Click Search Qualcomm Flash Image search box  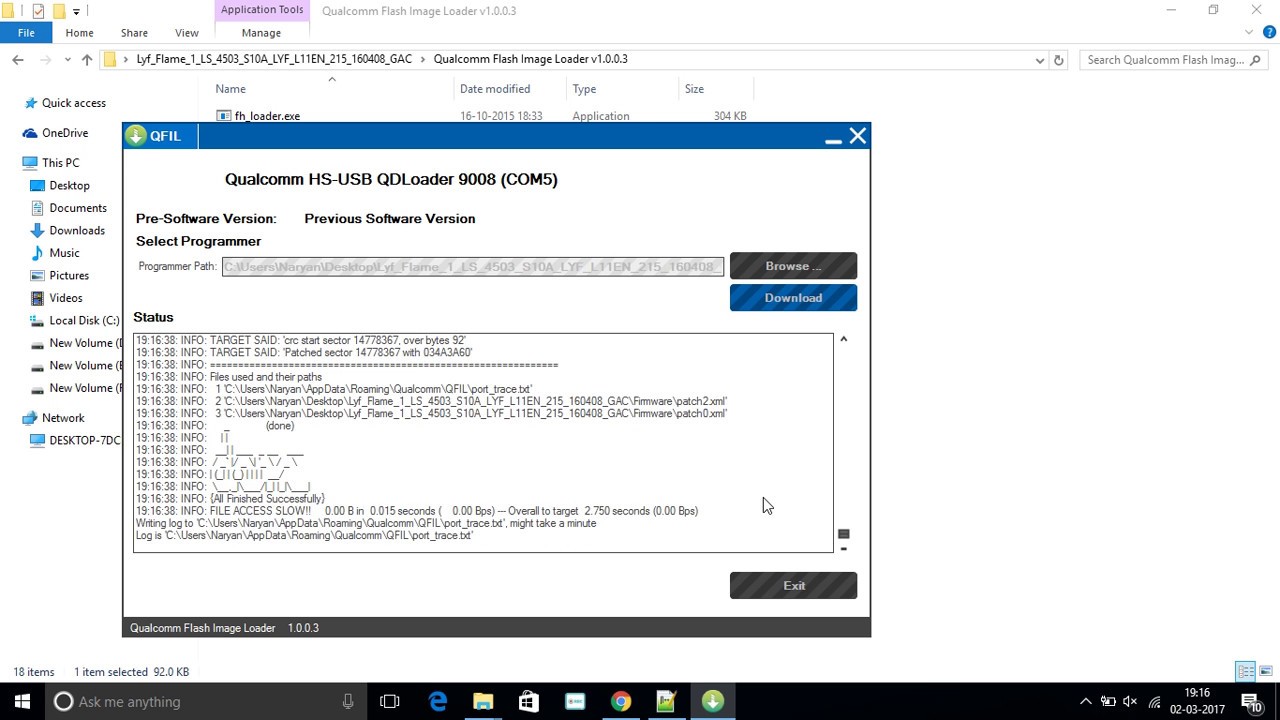pyautogui.click(x=1175, y=60)
